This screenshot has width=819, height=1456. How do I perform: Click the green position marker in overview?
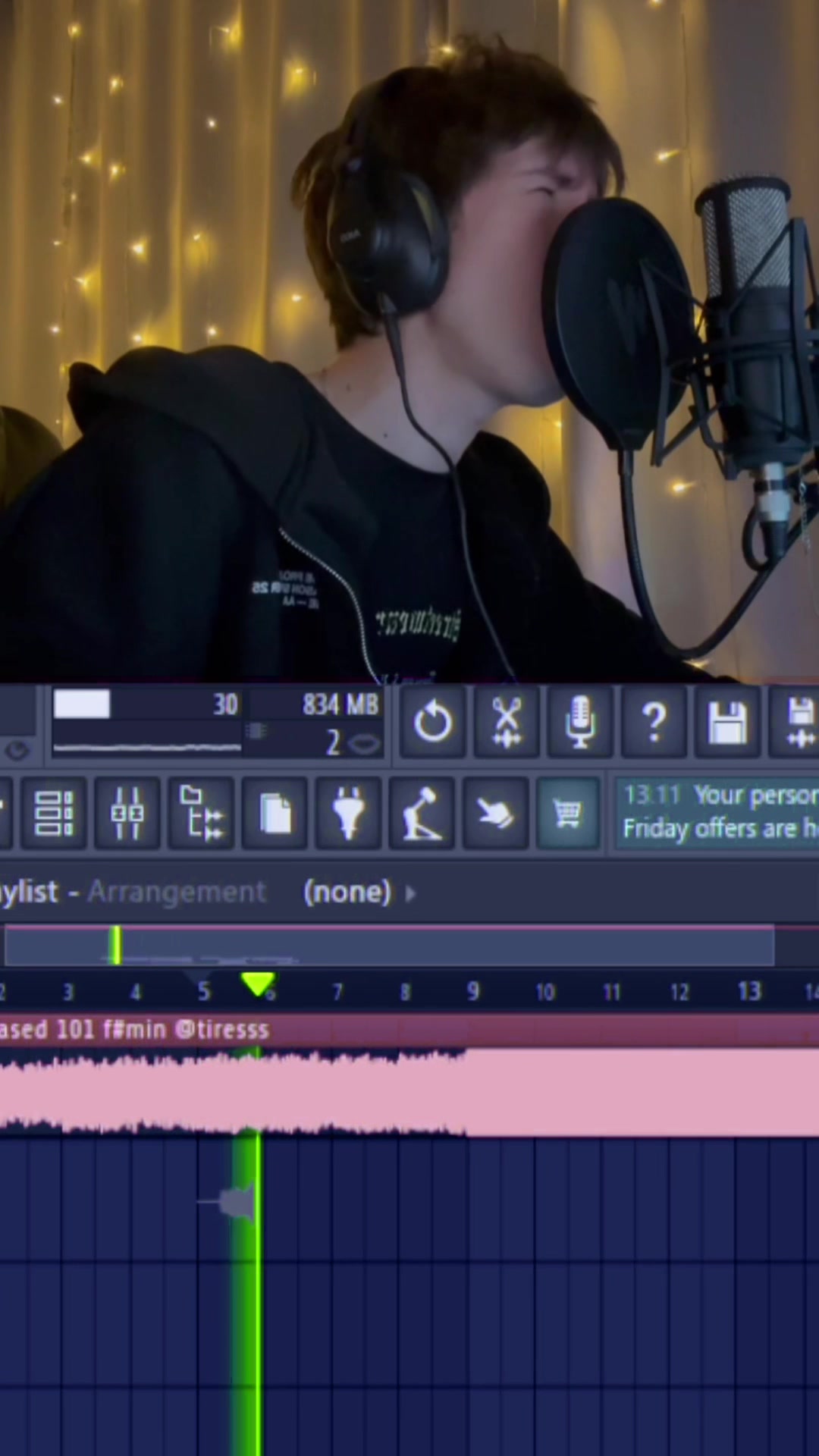click(115, 946)
